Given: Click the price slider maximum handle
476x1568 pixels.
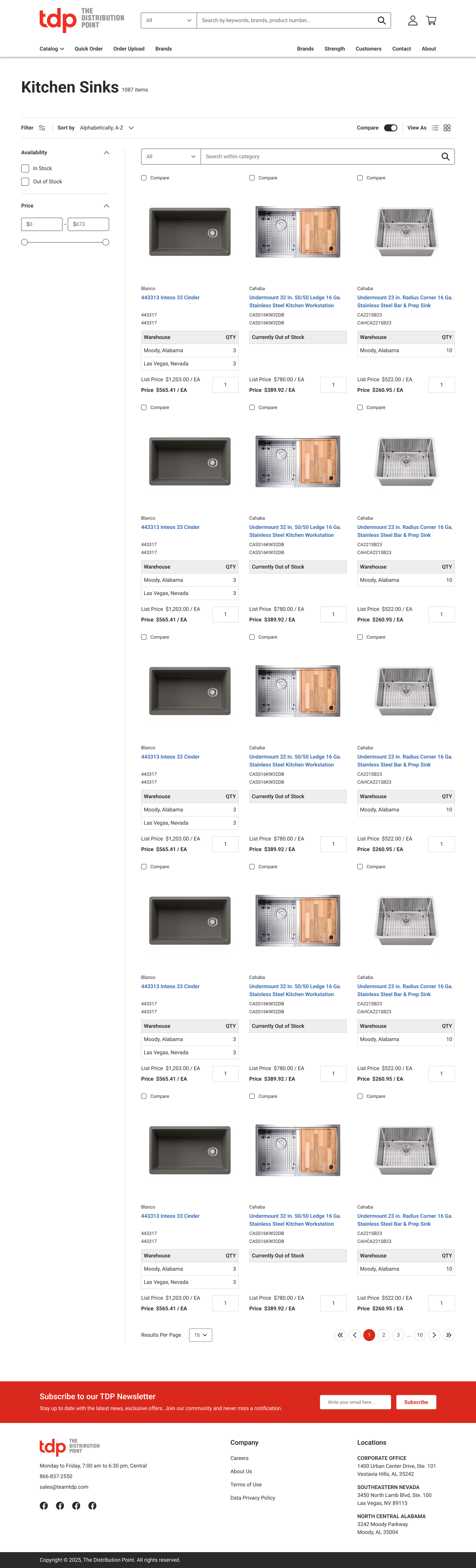Looking at the screenshot, I should coord(106,242).
